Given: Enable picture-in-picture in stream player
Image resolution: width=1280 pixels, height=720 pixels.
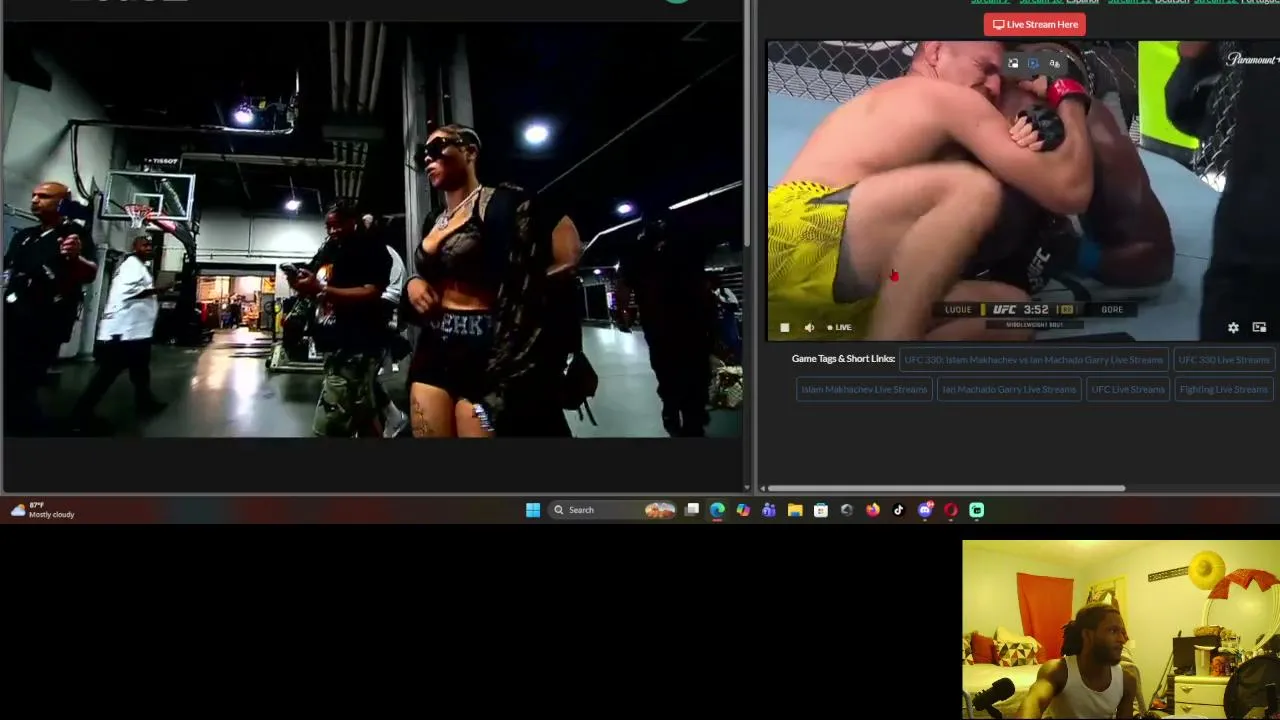Looking at the screenshot, I should pos(1259,327).
